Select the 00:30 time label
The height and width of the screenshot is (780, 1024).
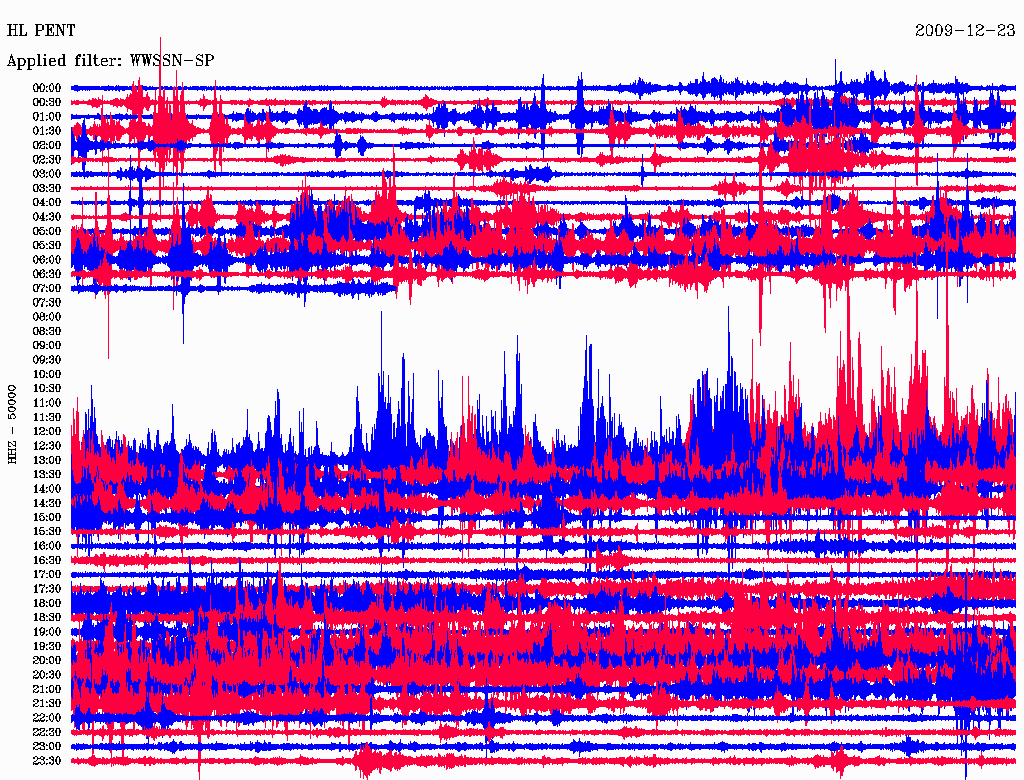tap(47, 102)
